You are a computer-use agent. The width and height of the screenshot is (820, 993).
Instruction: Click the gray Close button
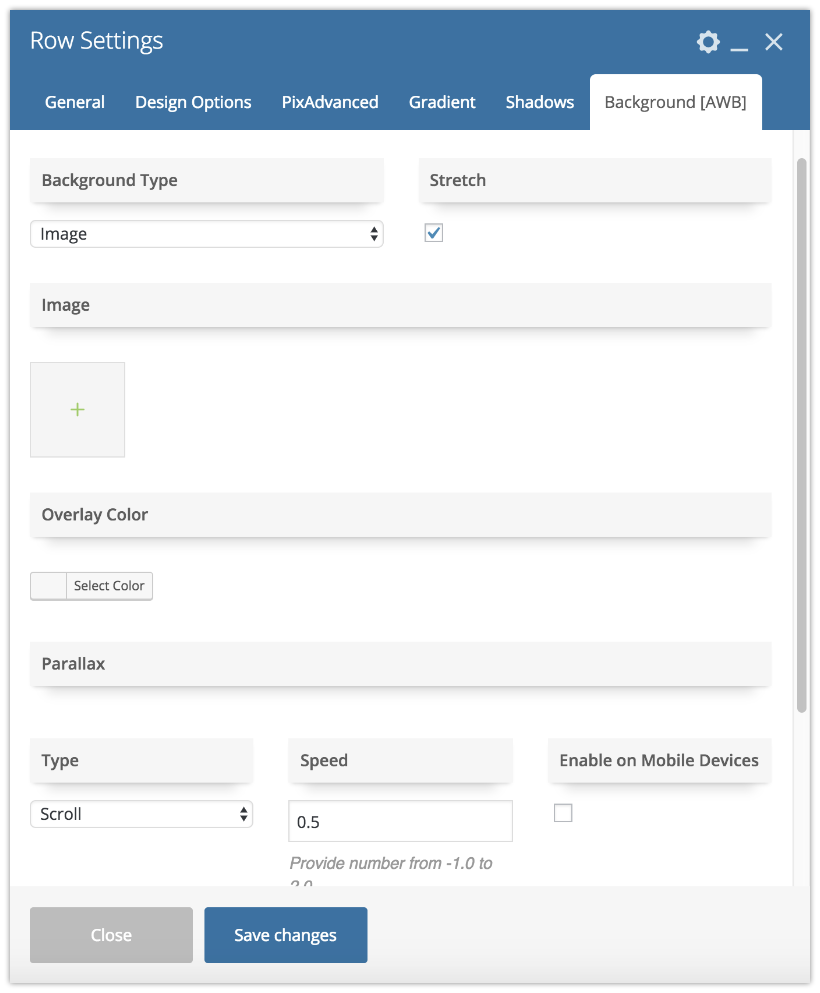[111, 935]
